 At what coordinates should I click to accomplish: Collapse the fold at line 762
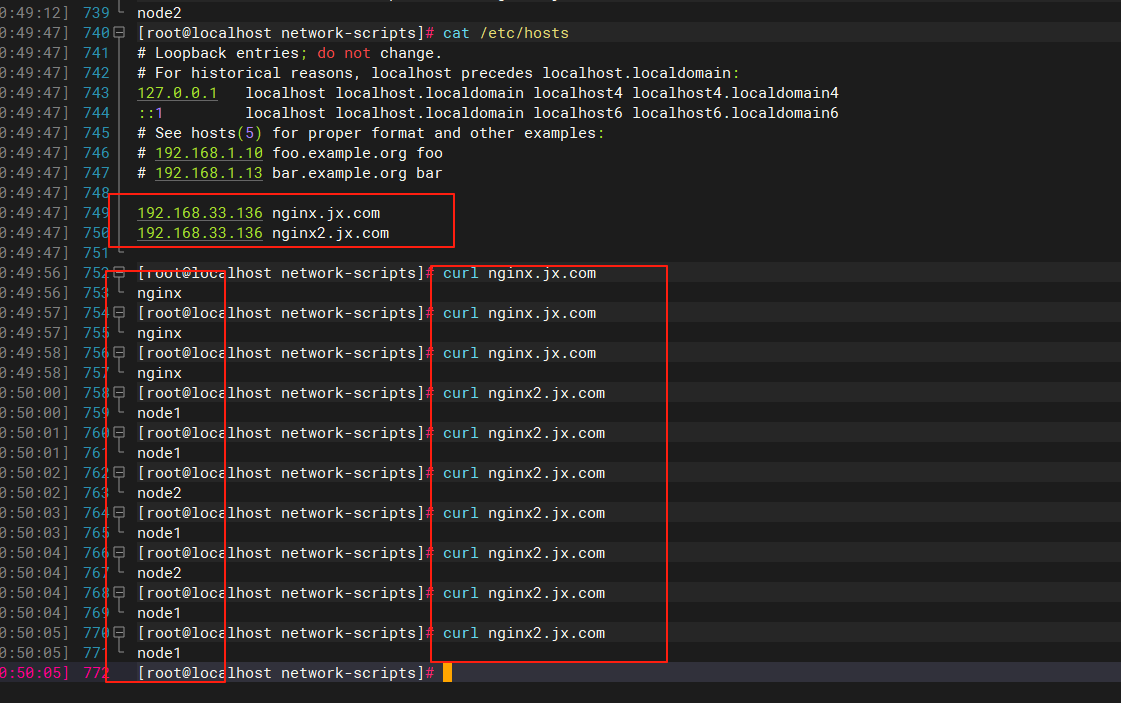pyautogui.click(x=119, y=473)
